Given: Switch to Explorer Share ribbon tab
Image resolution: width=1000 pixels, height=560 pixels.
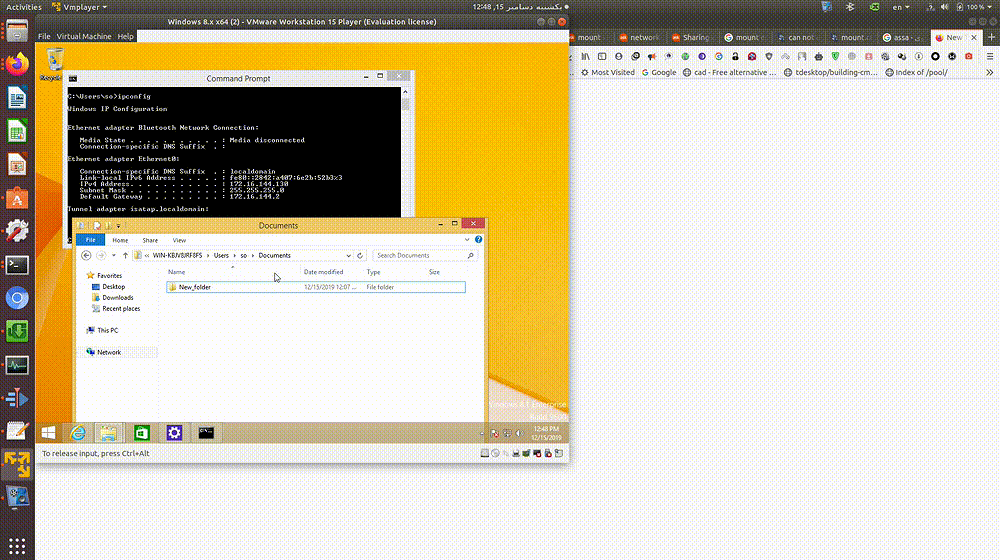Looking at the screenshot, I should (150, 240).
